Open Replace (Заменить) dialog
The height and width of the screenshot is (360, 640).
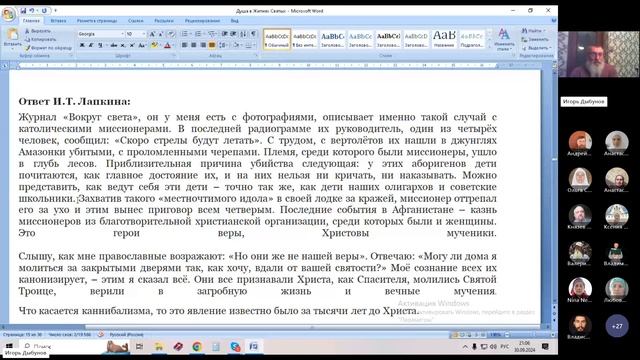coord(535,40)
